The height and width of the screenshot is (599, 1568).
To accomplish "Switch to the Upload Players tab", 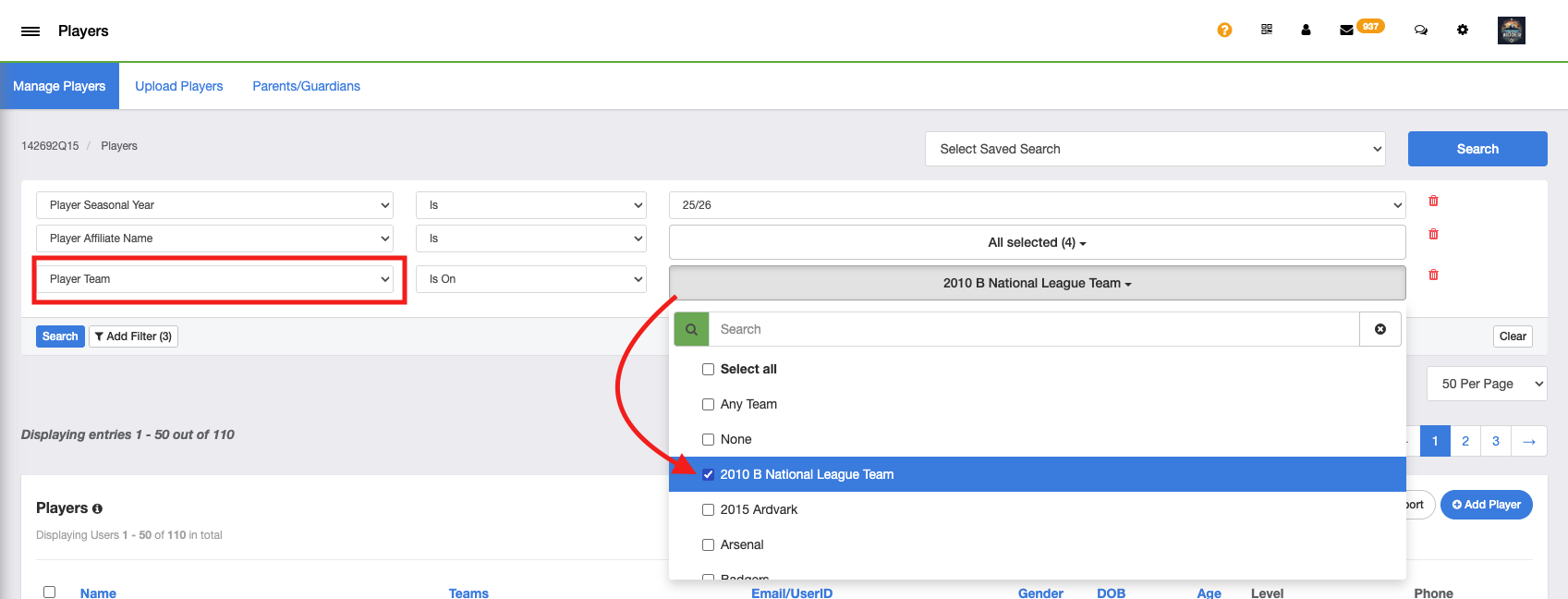I will click(x=179, y=86).
